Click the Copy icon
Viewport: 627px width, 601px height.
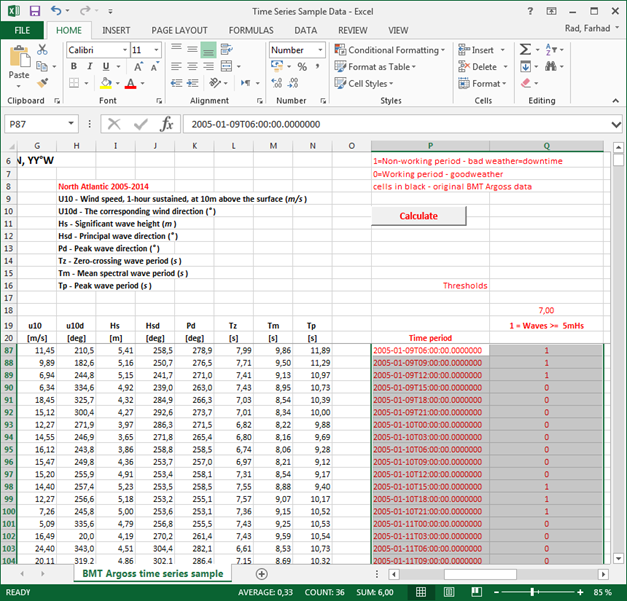[42, 66]
